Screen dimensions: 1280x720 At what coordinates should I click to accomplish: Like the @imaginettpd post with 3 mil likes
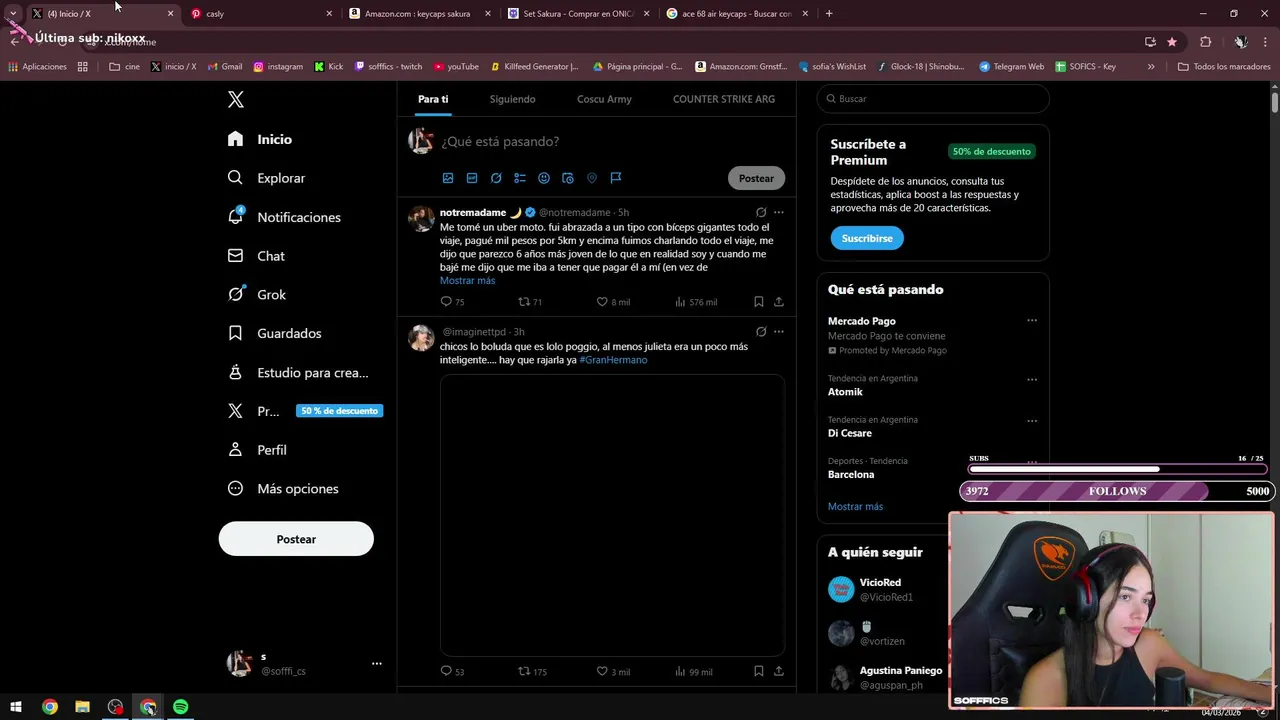point(613,672)
